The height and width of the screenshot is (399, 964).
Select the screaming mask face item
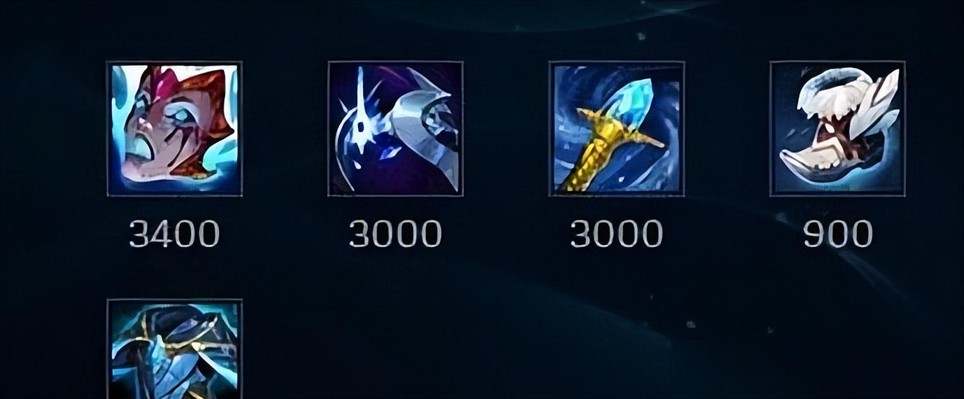click(x=175, y=128)
